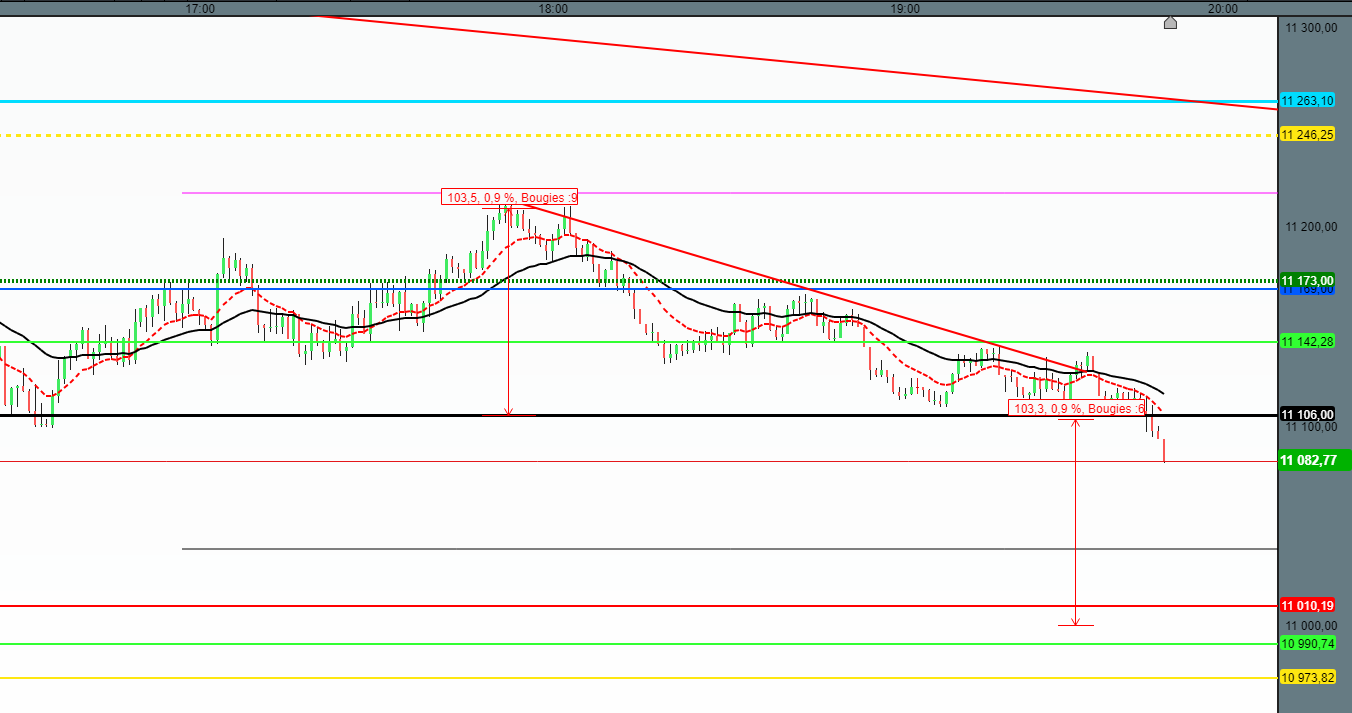Select the red 11 010,19 price label
This screenshot has height=713, width=1352.
pyautogui.click(x=1308, y=605)
